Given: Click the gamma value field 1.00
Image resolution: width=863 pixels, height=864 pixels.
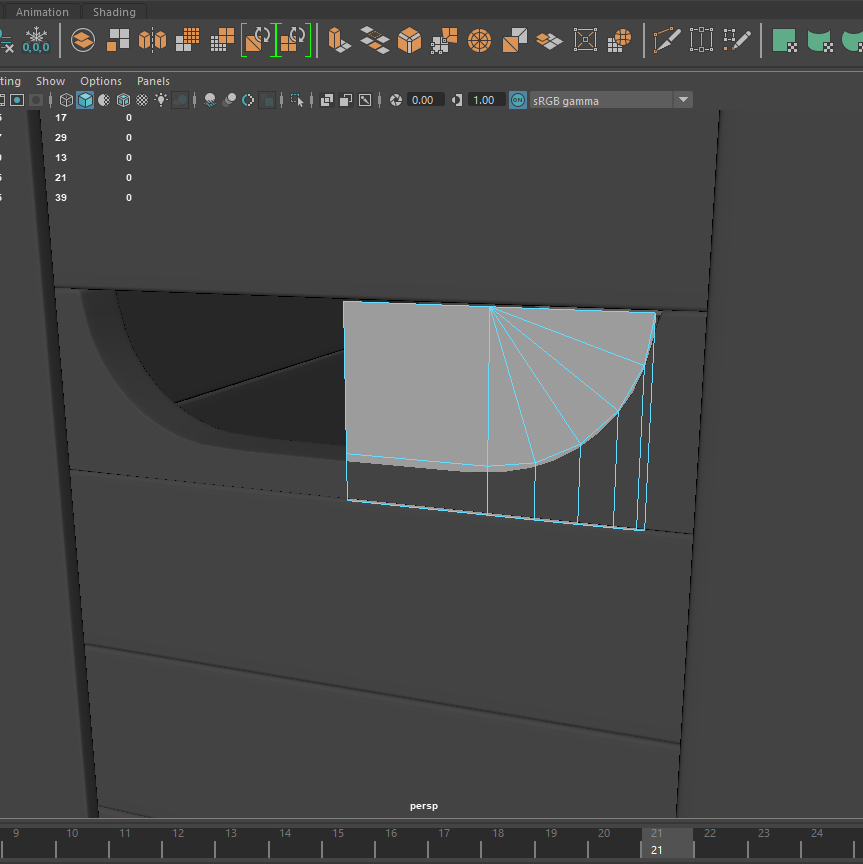Looking at the screenshot, I should (x=486, y=100).
